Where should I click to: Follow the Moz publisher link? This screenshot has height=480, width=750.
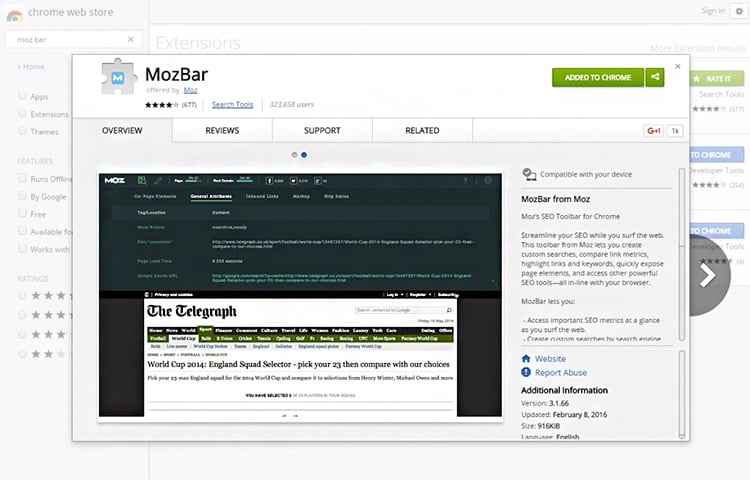(190, 90)
